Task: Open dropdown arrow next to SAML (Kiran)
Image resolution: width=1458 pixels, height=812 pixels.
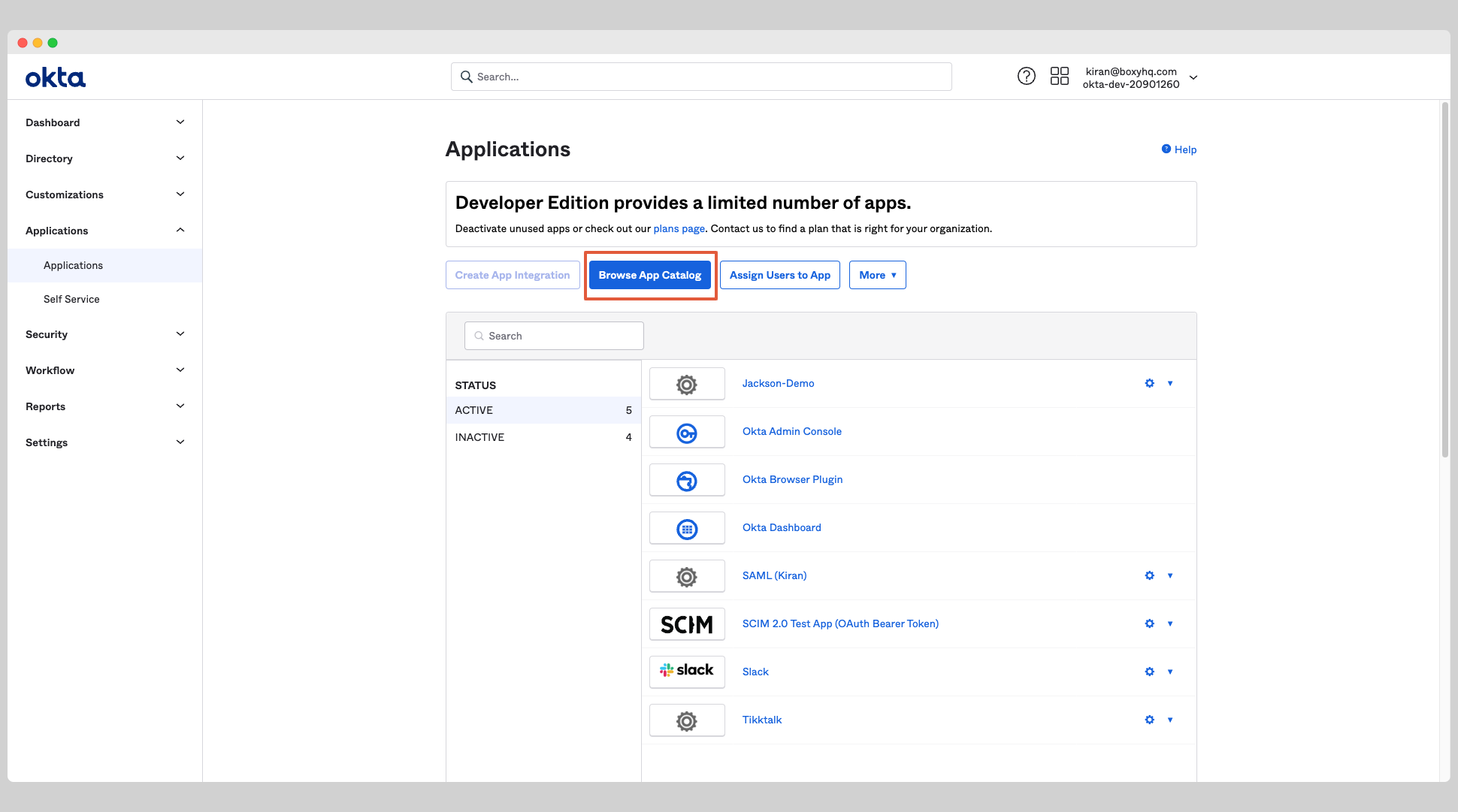Action: tap(1170, 575)
